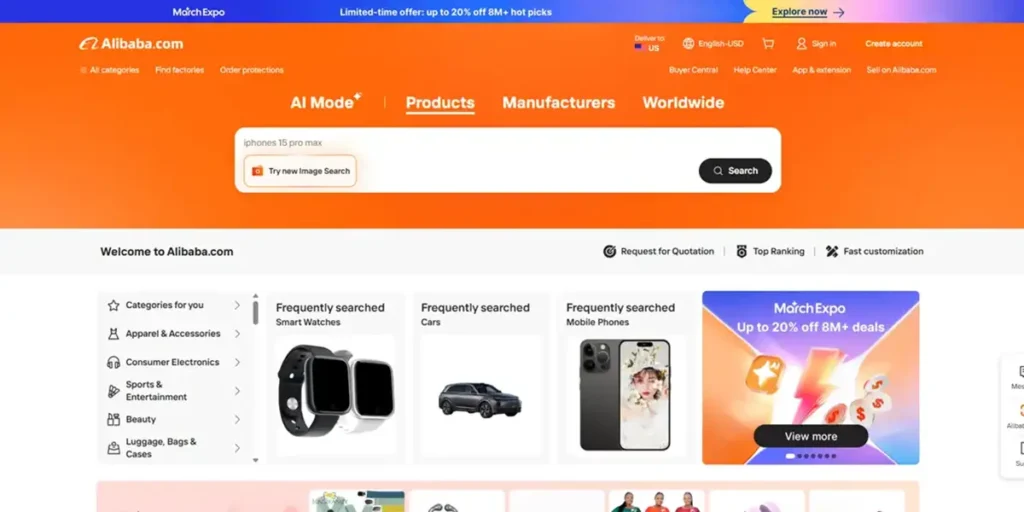Expand Apparel & Accessories chevron

click(x=237, y=334)
